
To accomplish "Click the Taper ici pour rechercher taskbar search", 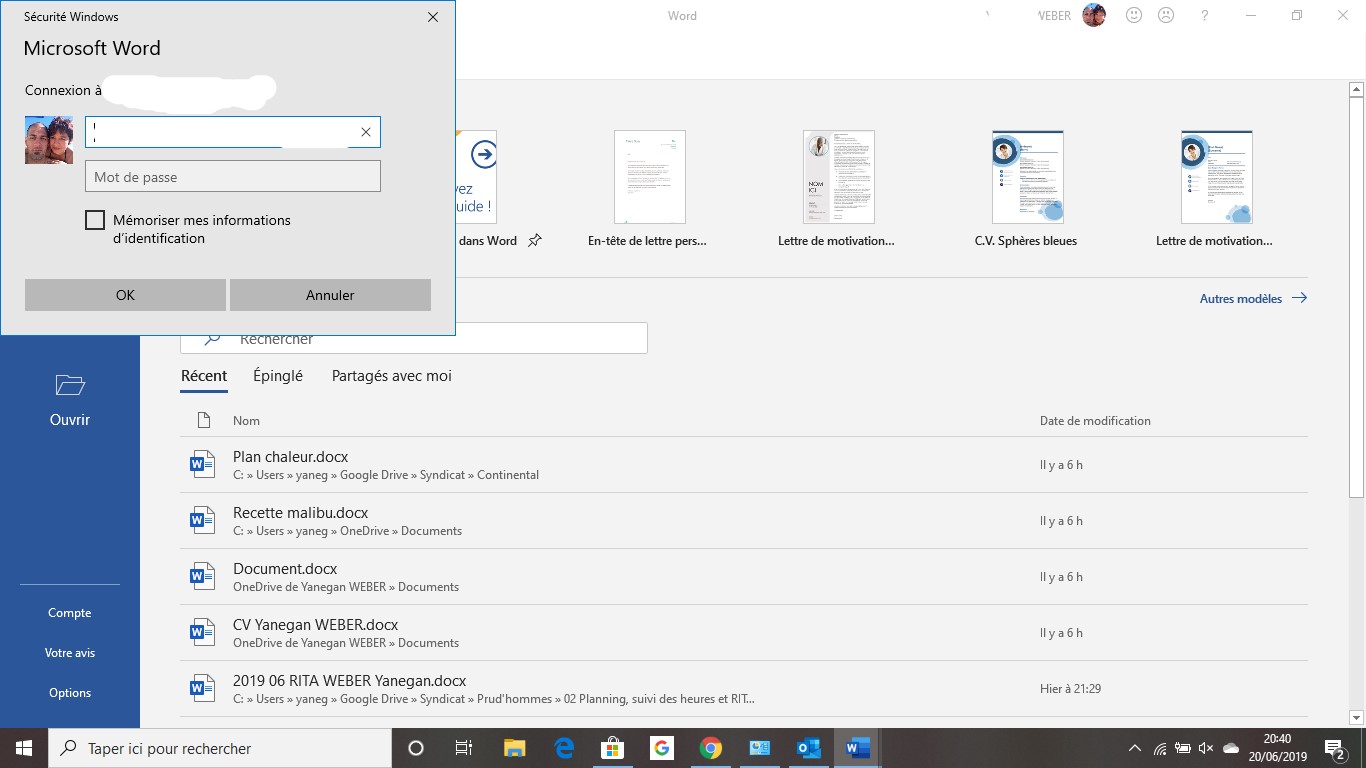I will tap(220, 748).
